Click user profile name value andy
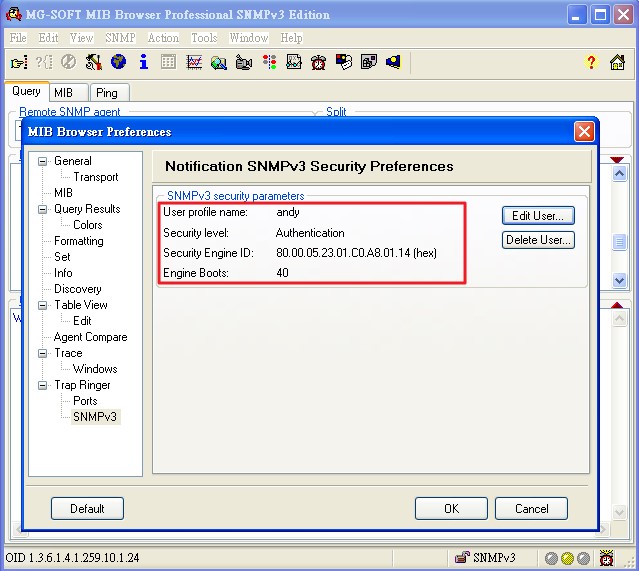Screen dimensions: 639x571 coord(288,212)
